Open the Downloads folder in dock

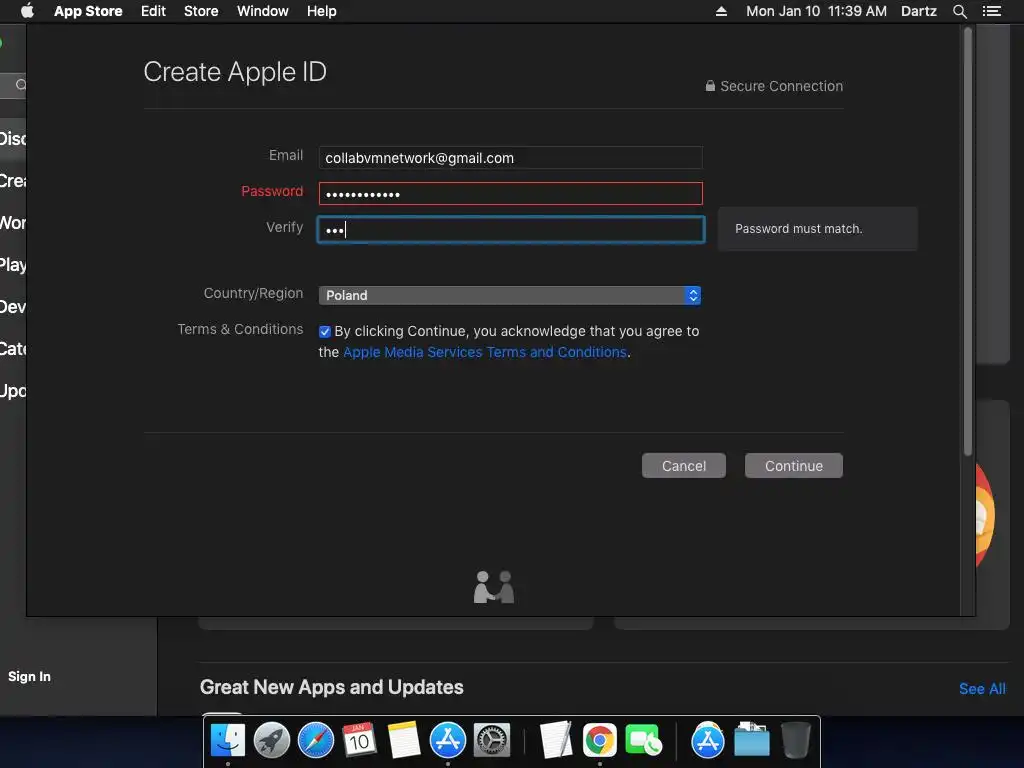pyautogui.click(x=752, y=741)
